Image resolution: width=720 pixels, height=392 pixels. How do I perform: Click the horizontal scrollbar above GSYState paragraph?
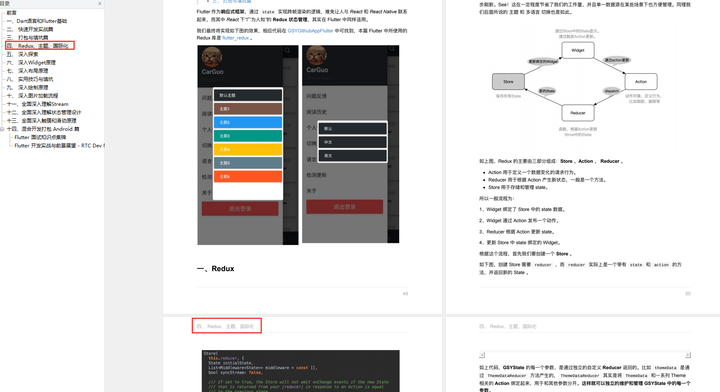click(585, 355)
